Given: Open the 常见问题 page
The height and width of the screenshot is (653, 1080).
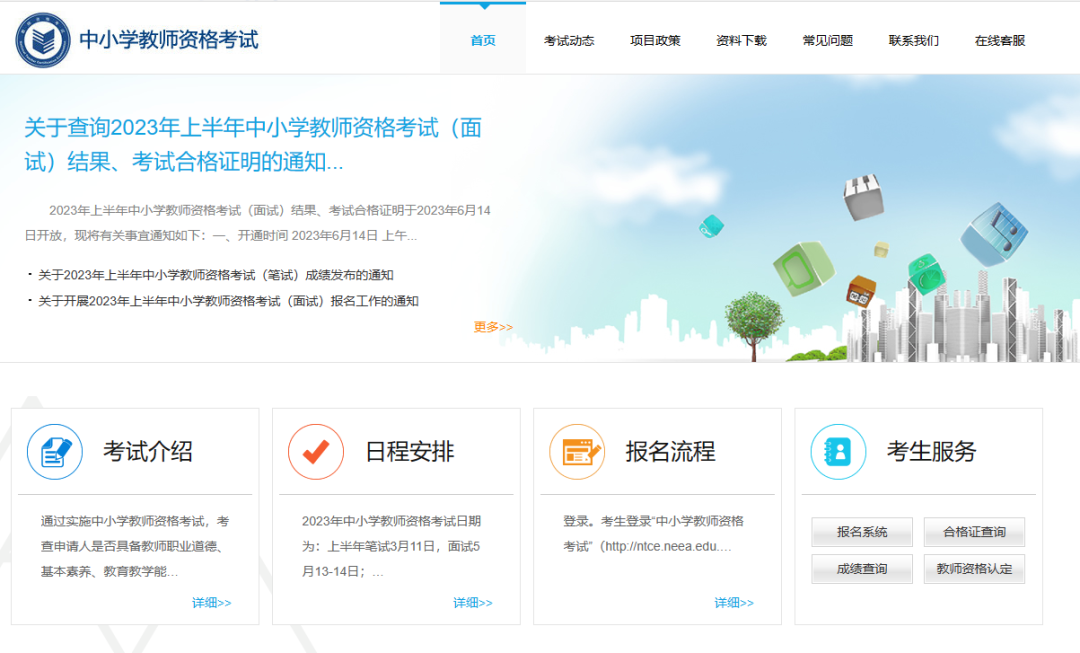Looking at the screenshot, I should pyautogui.click(x=827, y=41).
